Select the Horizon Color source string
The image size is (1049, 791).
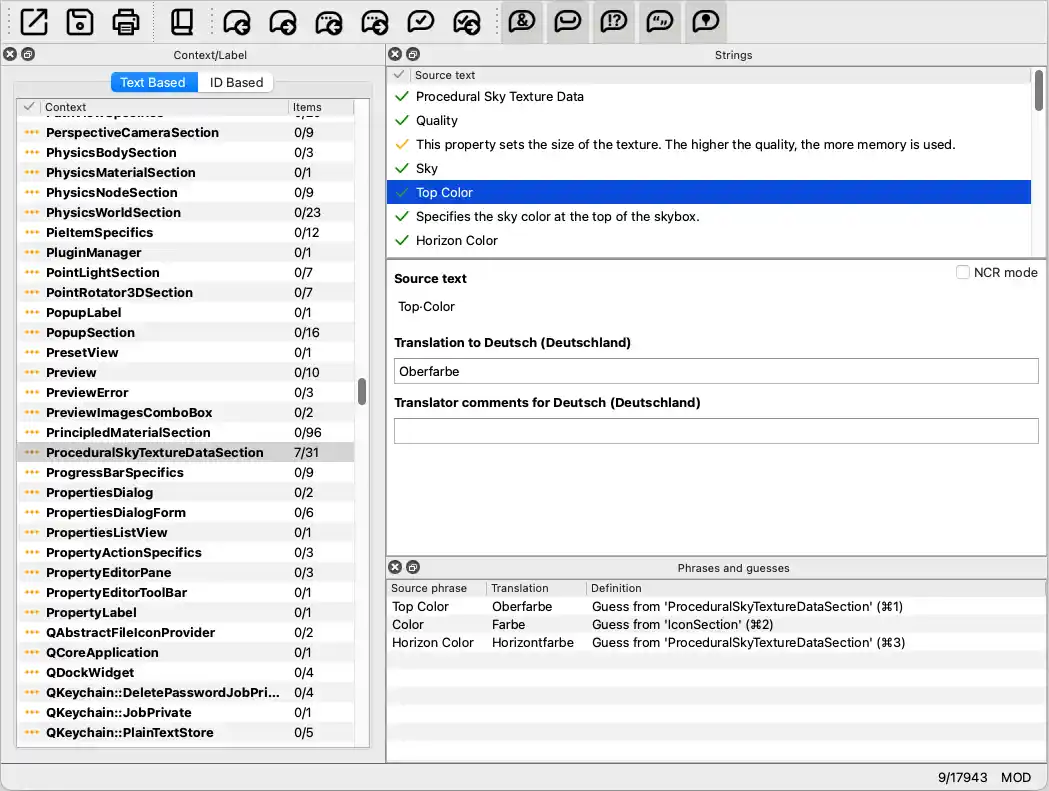click(456, 240)
